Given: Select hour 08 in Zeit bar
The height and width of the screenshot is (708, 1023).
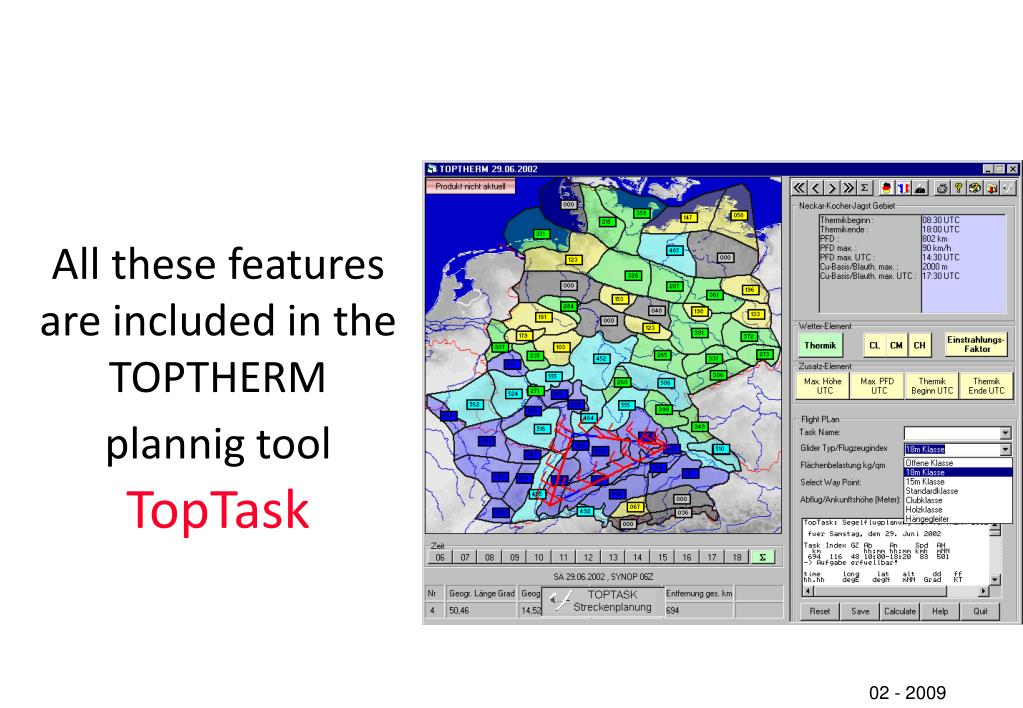Looking at the screenshot, I should 489,557.
